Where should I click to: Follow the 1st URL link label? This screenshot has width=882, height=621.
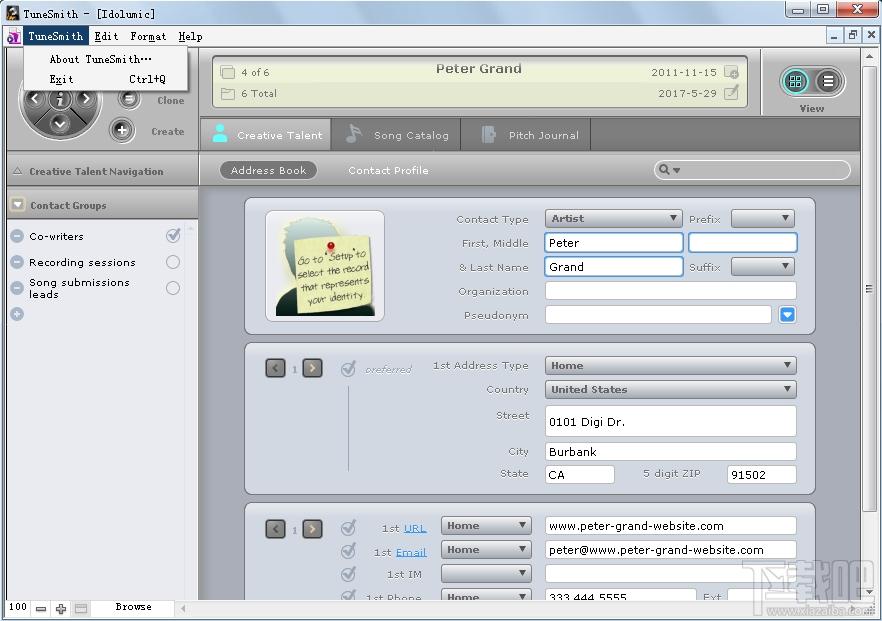[x=415, y=529]
